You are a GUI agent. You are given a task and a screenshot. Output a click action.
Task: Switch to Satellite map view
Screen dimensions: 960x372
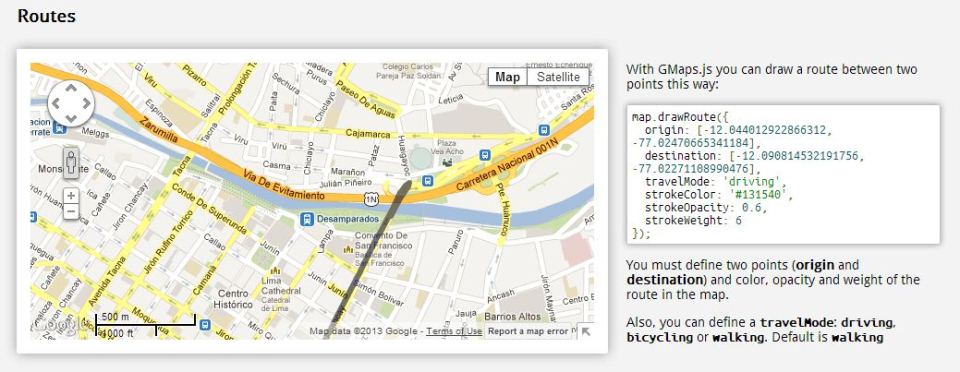click(x=558, y=77)
